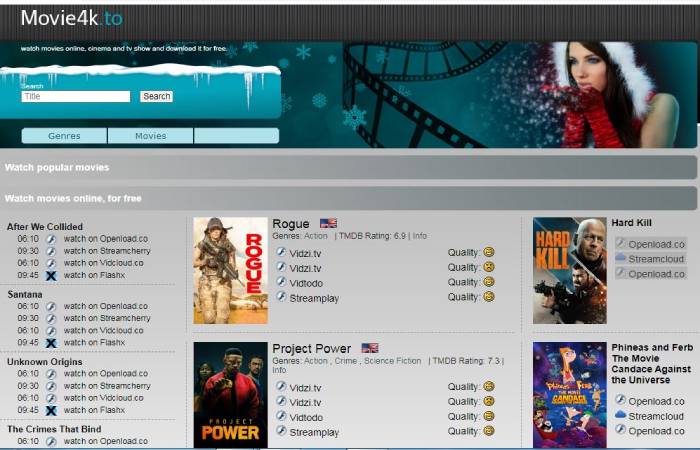Click the Flashx X icon under Santana

pos(50,343)
